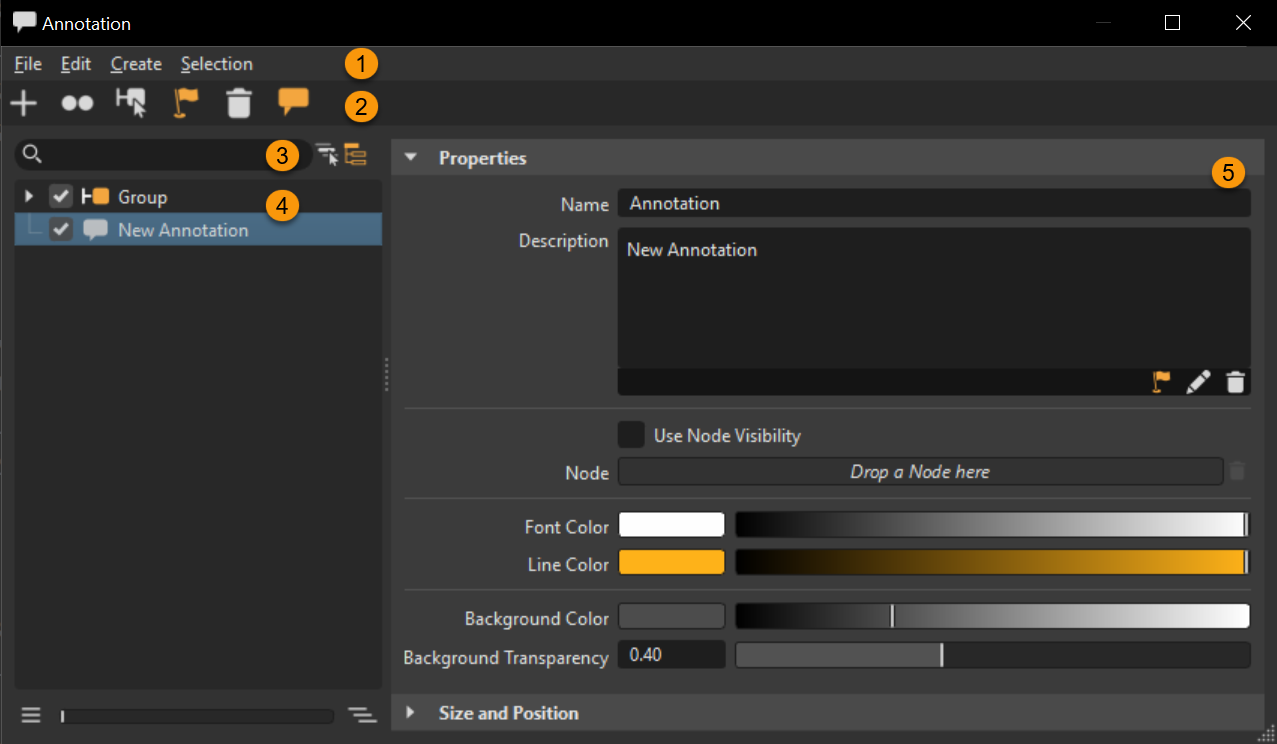Click the Name label
The height and width of the screenshot is (744, 1277).
585,204
